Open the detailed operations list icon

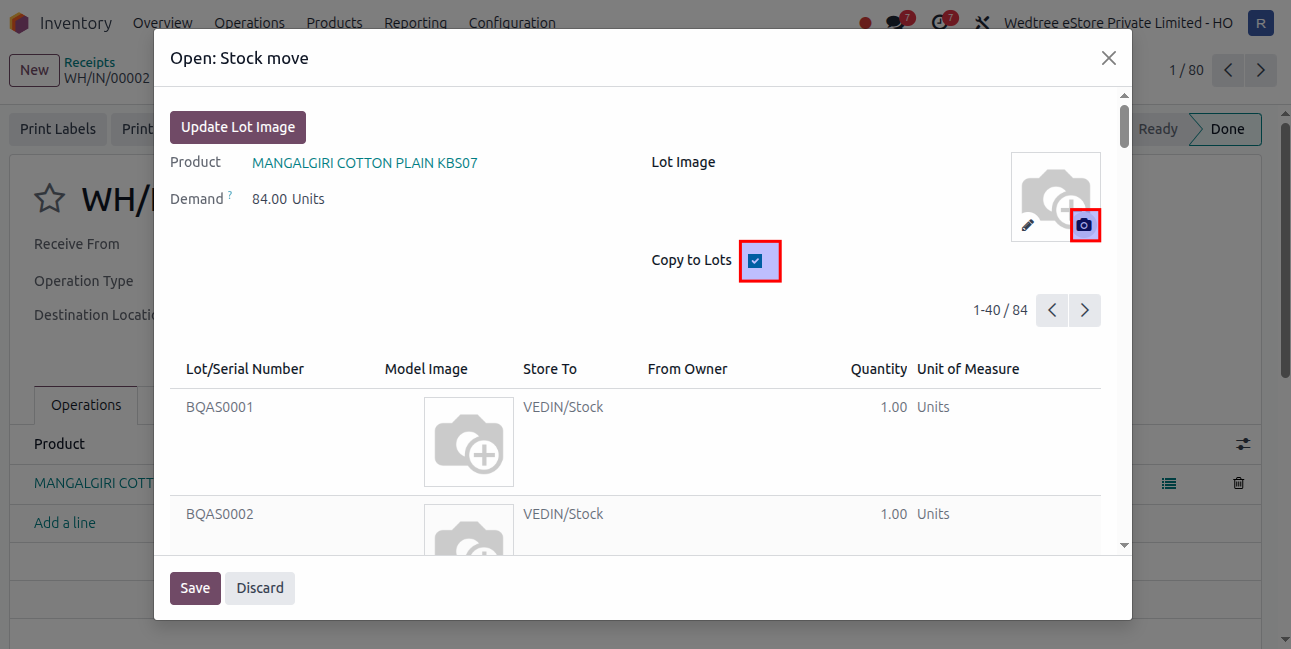(x=1169, y=483)
